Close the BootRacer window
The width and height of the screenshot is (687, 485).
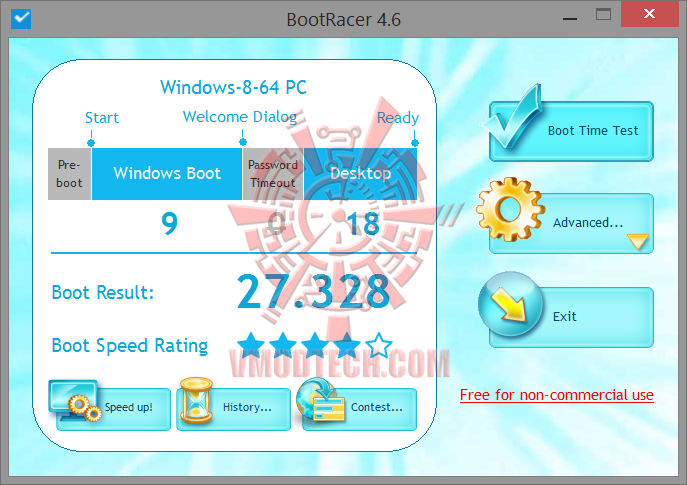click(650, 14)
